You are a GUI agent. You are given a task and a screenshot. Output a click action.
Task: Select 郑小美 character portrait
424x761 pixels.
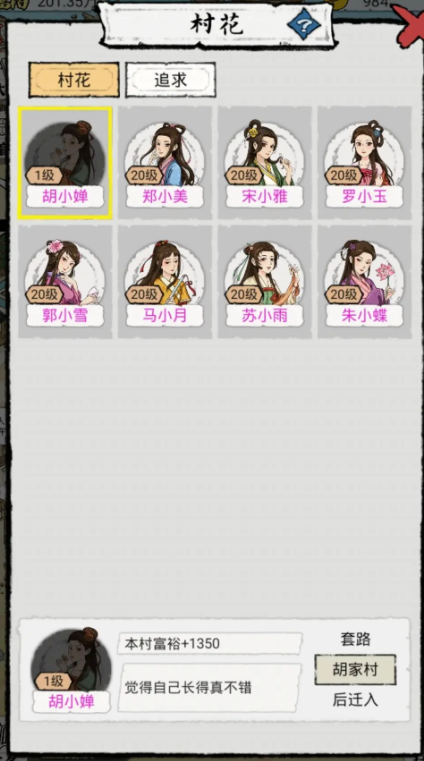pyautogui.click(x=165, y=163)
